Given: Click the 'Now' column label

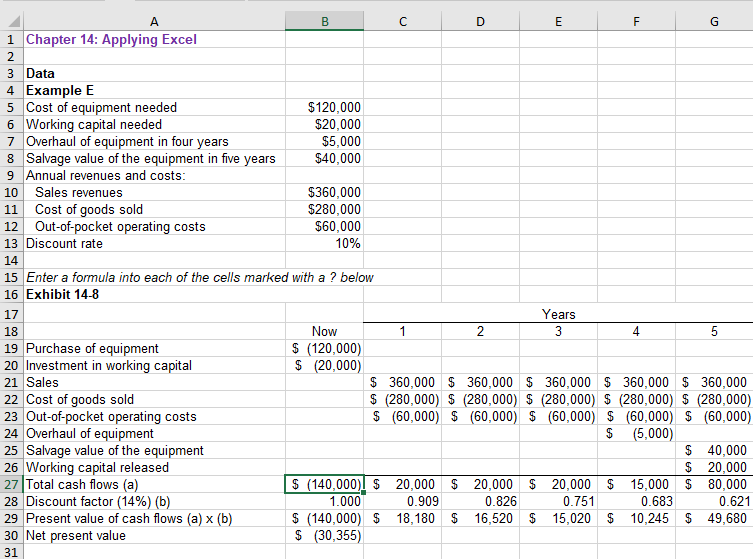Looking at the screenshot, I should (x=325, y=331).
